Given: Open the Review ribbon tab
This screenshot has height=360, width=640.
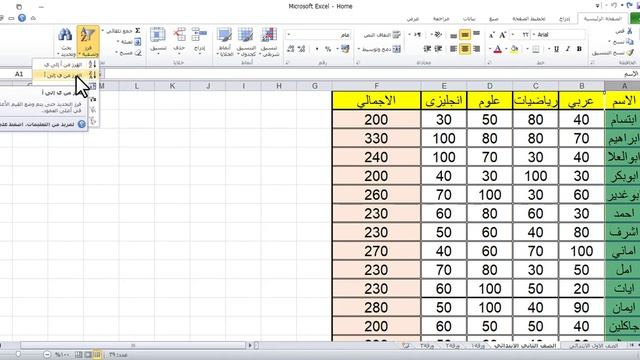Looking at the screenshot, I should [441, 19].
